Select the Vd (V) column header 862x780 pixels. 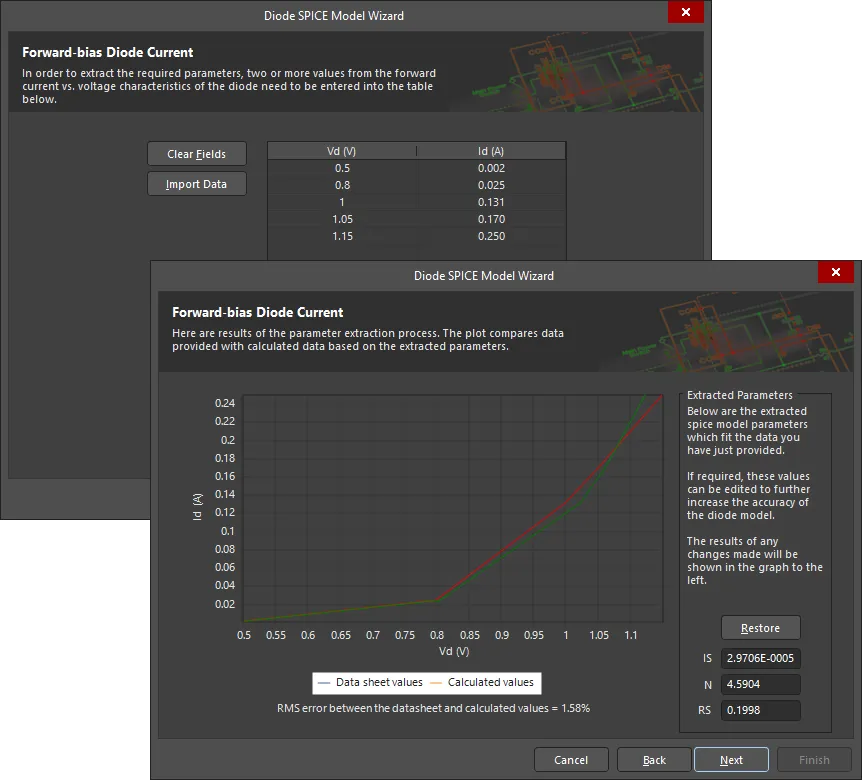coord(342,151)
